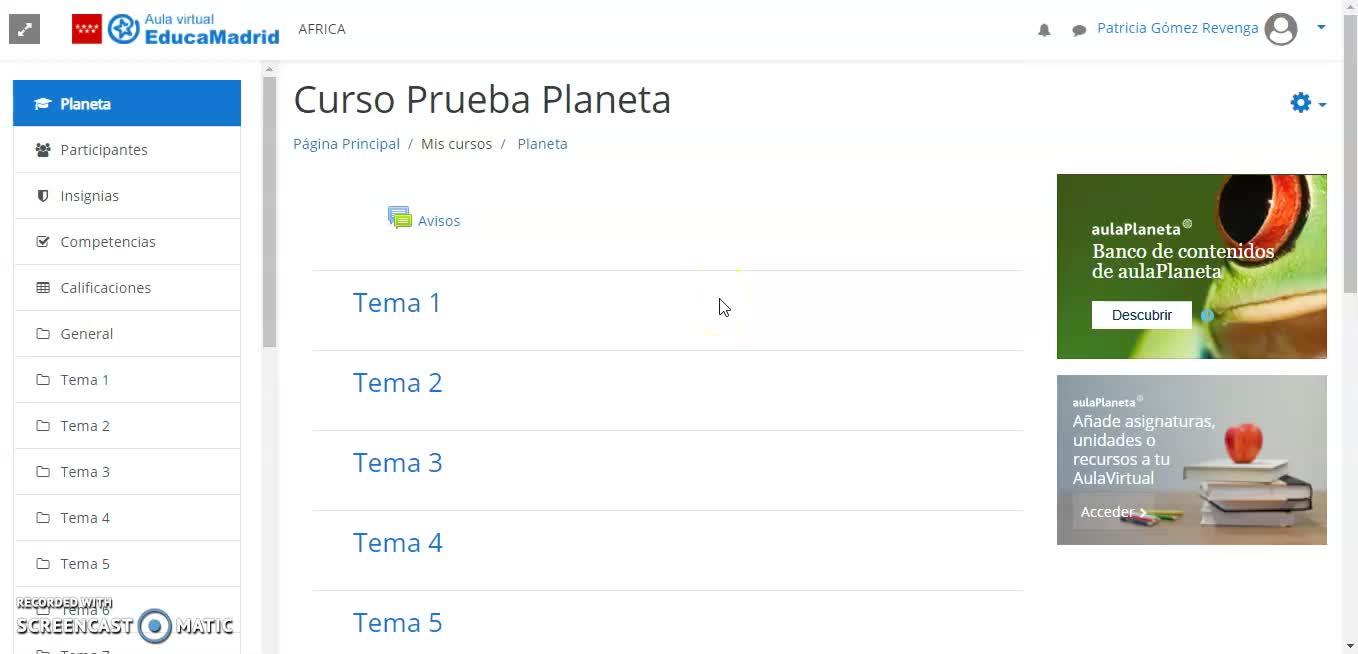Open the messages speech bubble icon
This screenshot has height=654, width=1358.
(1079, 30)
